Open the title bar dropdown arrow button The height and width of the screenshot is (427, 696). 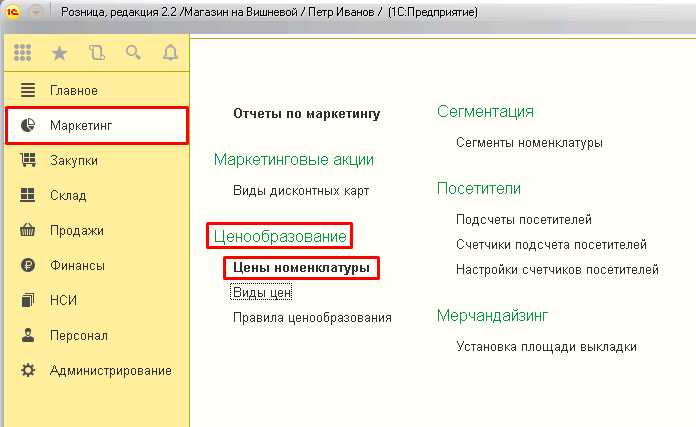[36, 12]
